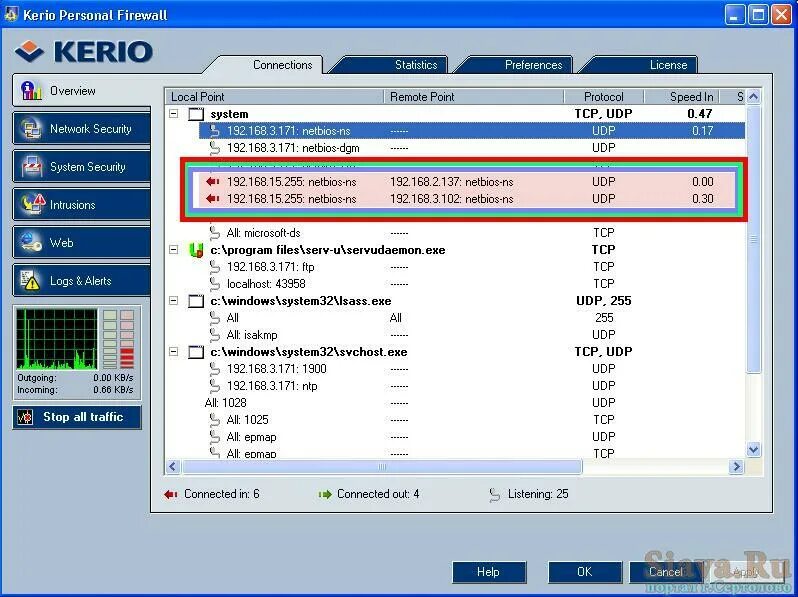Click inbound arrow icon for 192.168.2.137 connection

point(213,182)
